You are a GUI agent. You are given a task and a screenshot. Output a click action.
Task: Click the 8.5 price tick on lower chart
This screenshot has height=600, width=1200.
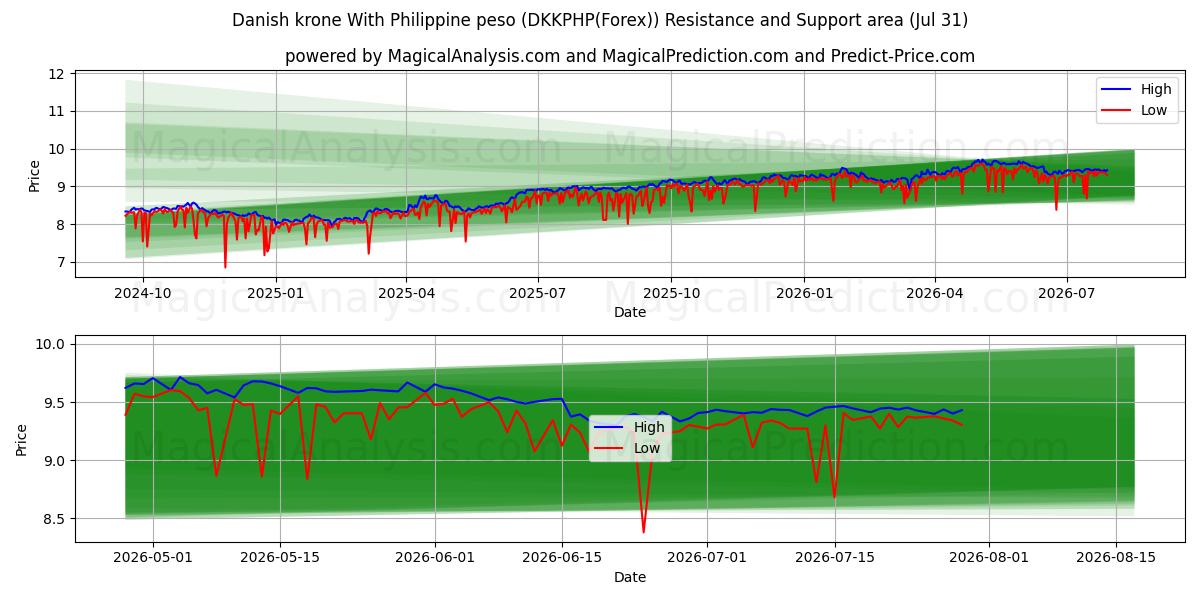point(54,519)
